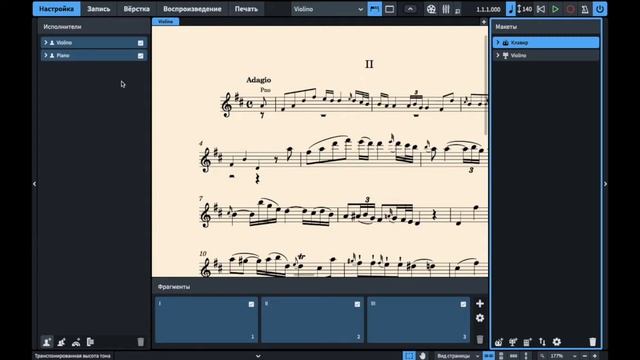This screenshot has height=360, width=640.
Task: Select the Violino layout in Макеты
Action: pos(546,55)
